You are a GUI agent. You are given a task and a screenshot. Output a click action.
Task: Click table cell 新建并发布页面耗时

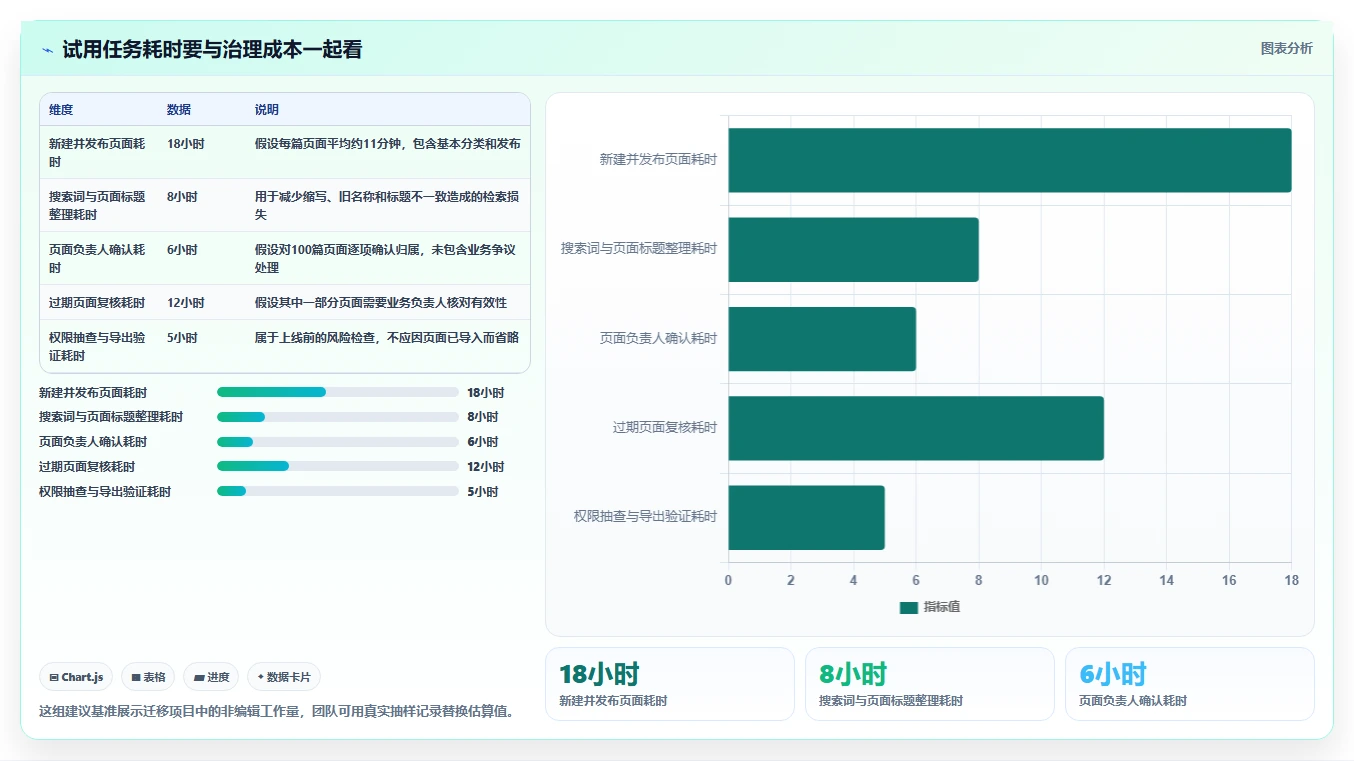(97, 153)
